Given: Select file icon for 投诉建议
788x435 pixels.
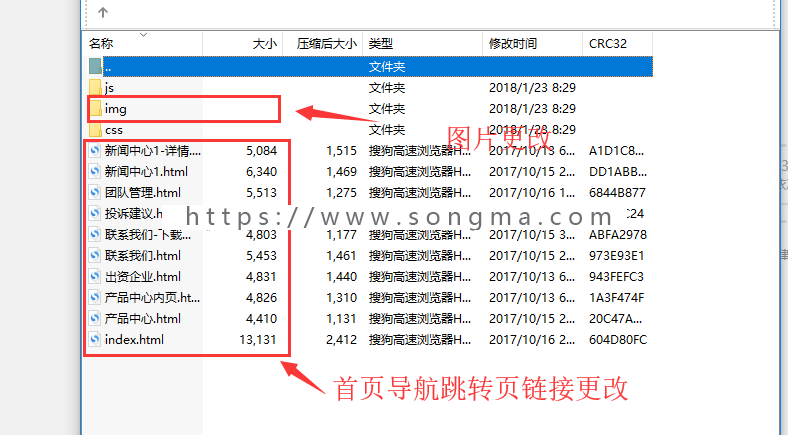Looking at the screenshot, I should click(95, 213).
